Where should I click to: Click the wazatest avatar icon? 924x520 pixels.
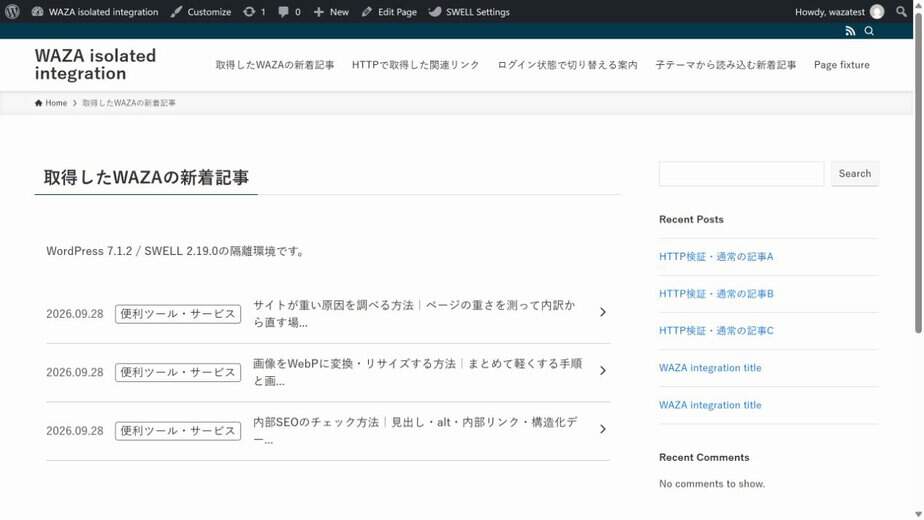[x=877, y=12]
